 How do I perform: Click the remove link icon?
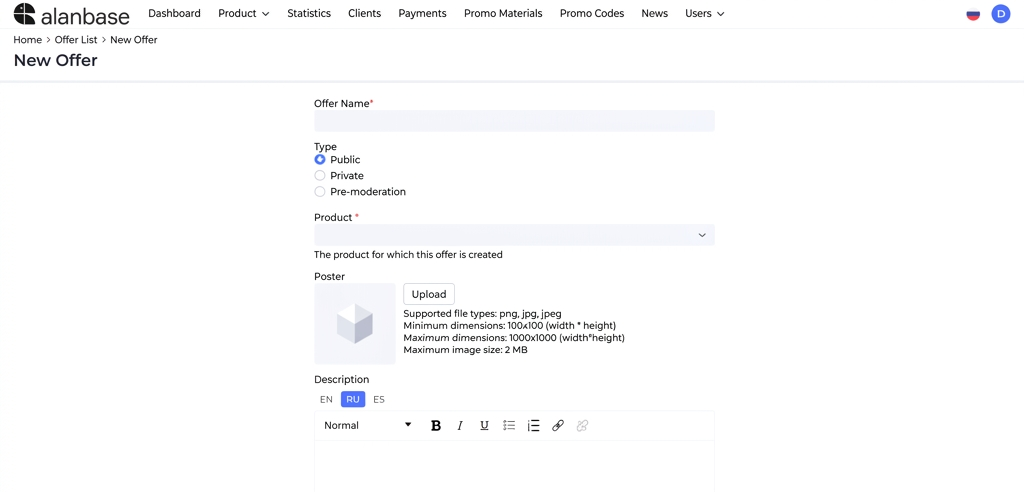pyautogui.click(x=583, y=426)
